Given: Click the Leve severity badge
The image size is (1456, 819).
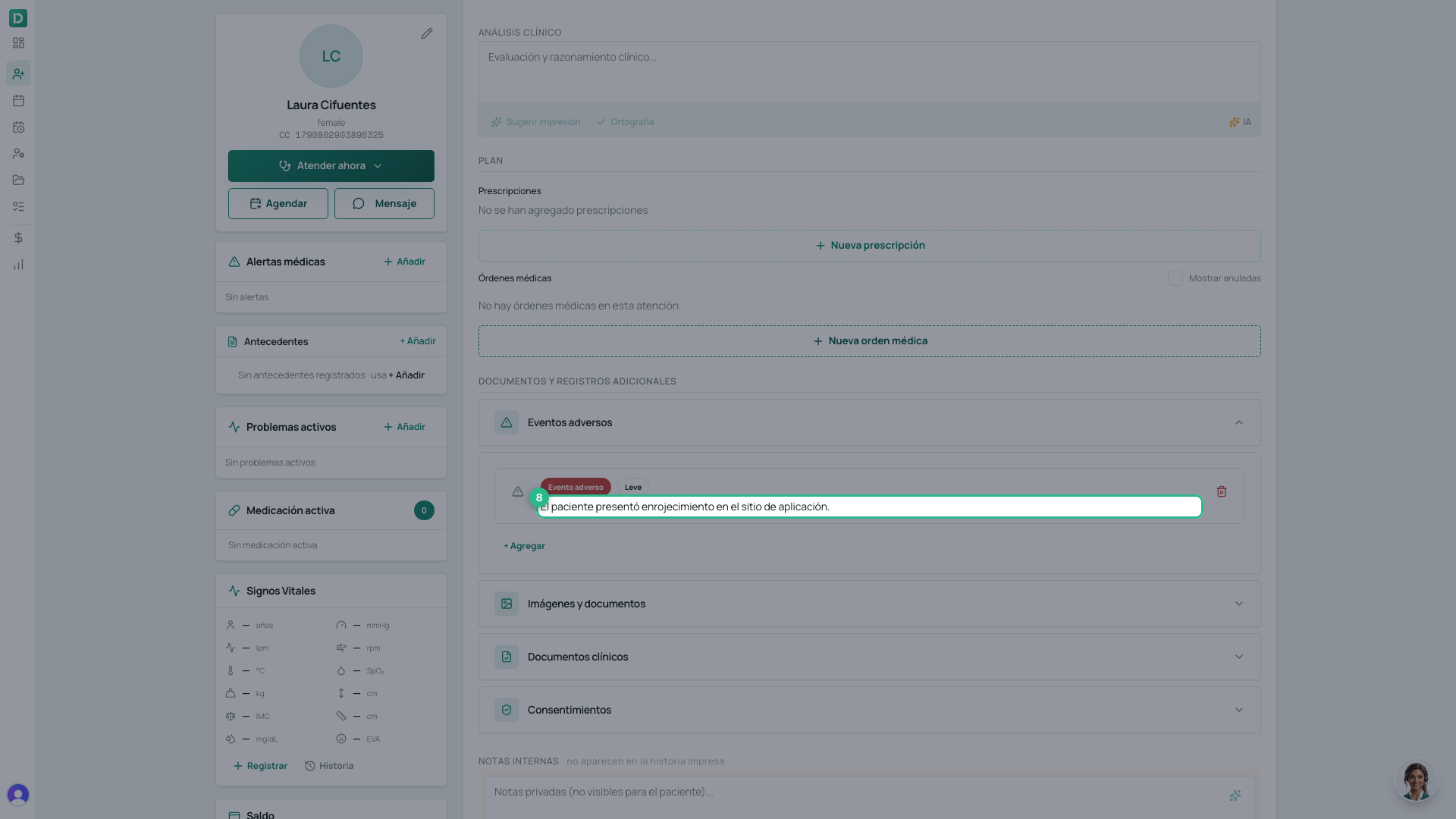Looking at the screenshot, I should (633, 488).
